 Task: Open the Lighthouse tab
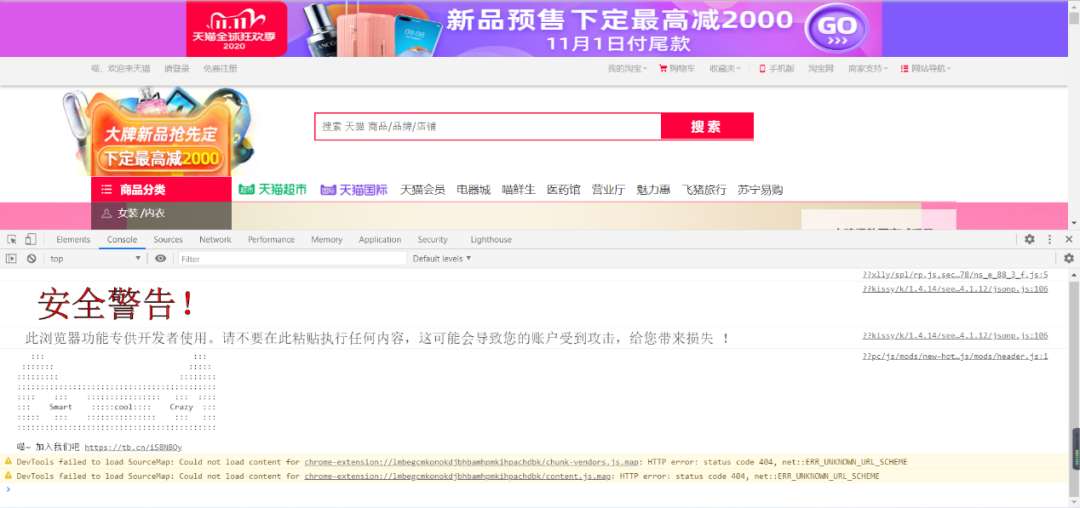[x=491, y=240]
